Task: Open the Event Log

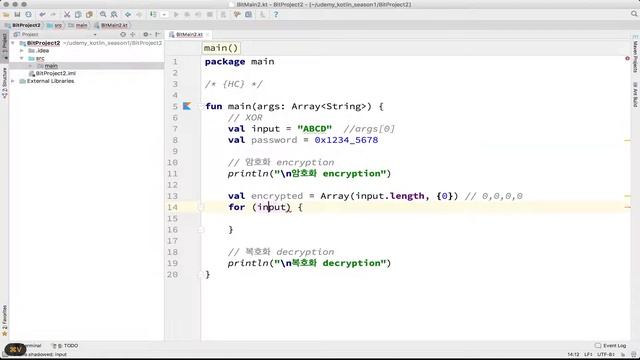Action: (611, 346)
